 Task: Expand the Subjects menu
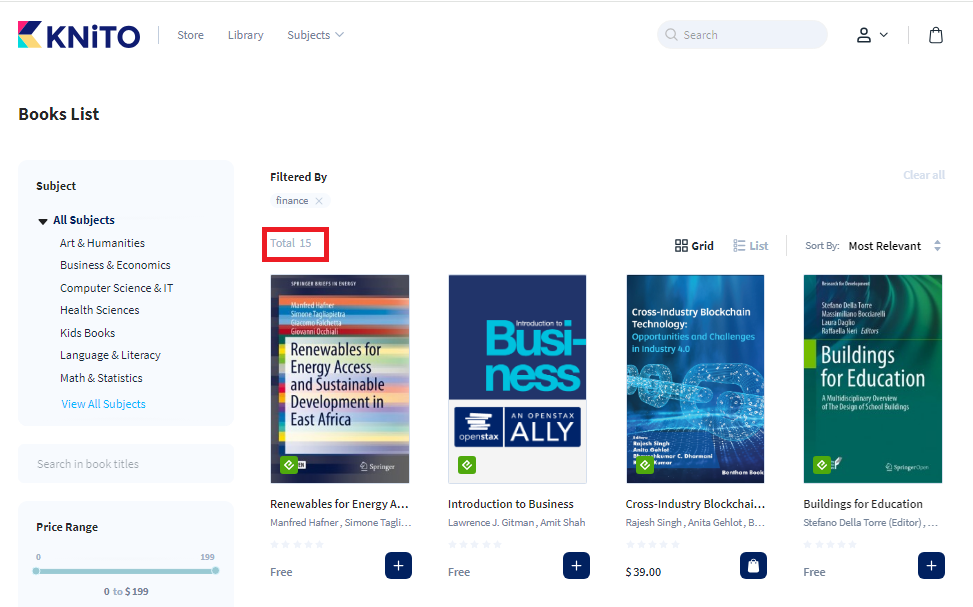click(x=315, y=35)
